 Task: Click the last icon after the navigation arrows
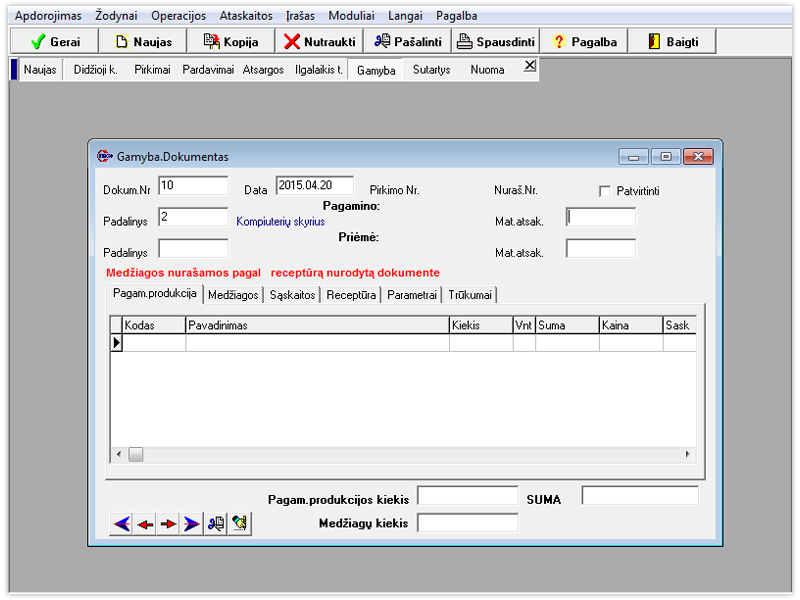(239, 524)
